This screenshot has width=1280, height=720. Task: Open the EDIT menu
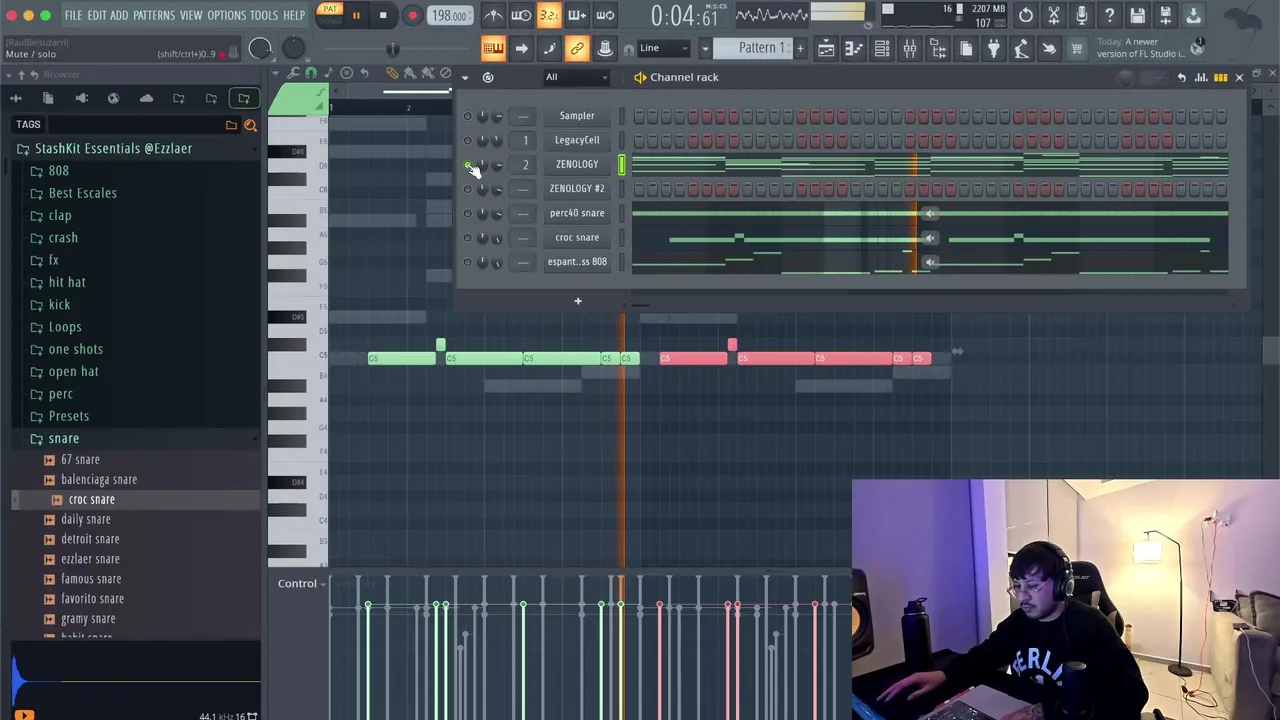click(x=96, y=16)
